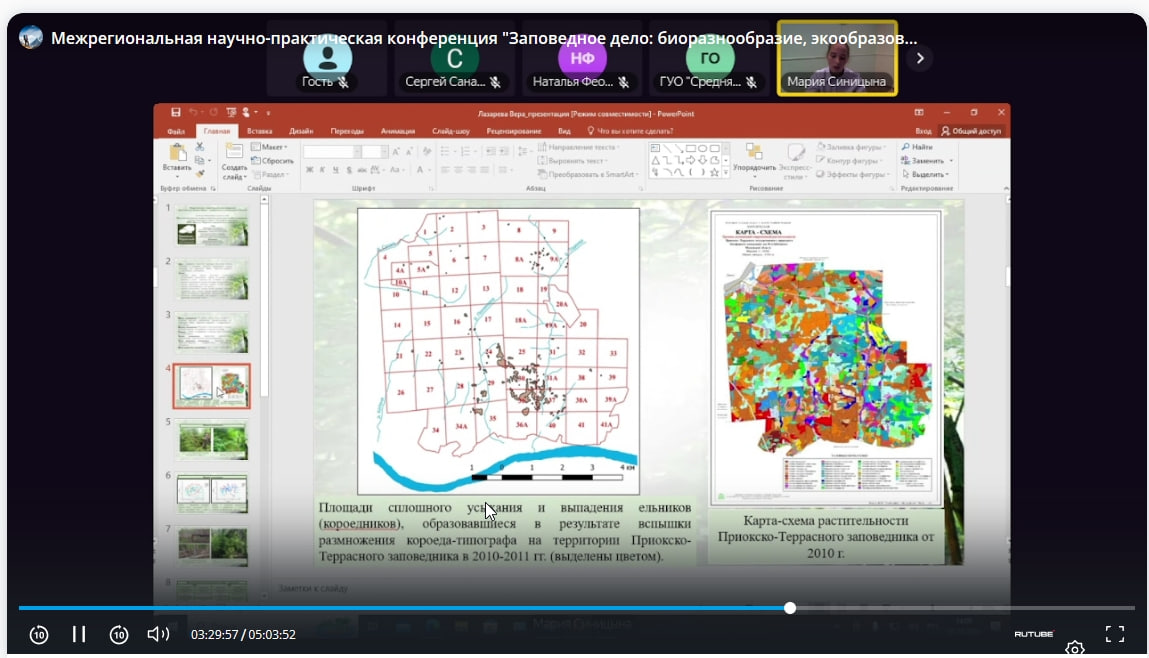This screenshot has height=658, width=1149.
Task: Select Гость participant tile
Action: [327, 59]
